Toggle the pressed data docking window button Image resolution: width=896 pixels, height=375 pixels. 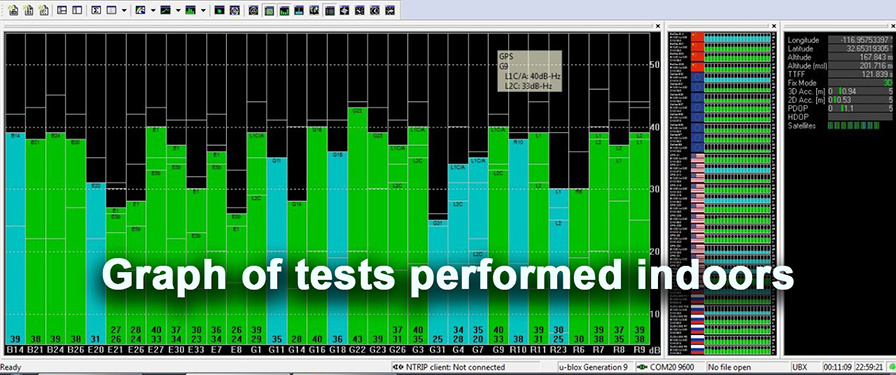pyautogui.click(x=329, y=10)
